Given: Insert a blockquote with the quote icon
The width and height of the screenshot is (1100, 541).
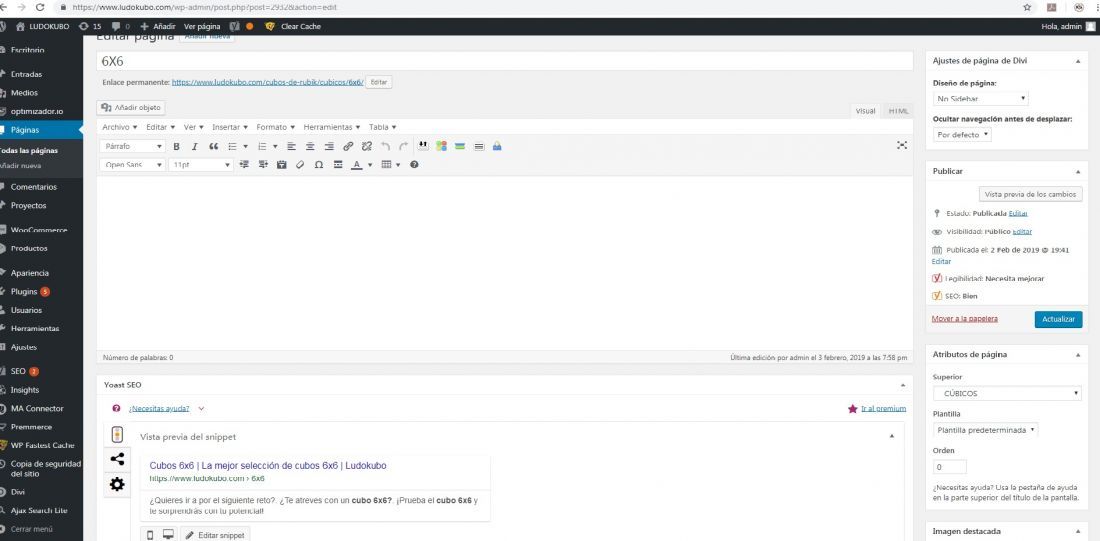Looking at the screenshot, I should click(214, 147).
